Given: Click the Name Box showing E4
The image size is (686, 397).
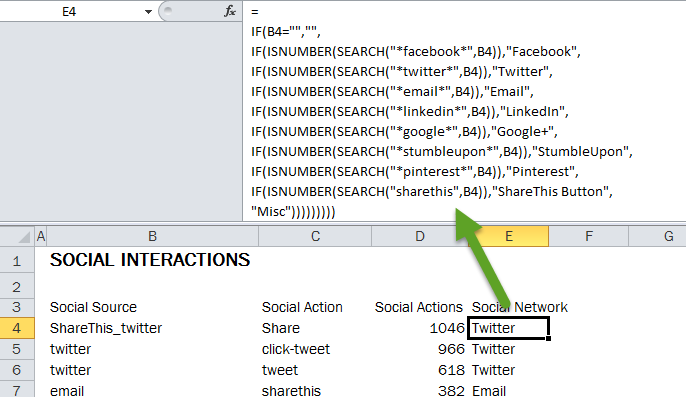Looking at the screenshot, I should click(70, 12).
